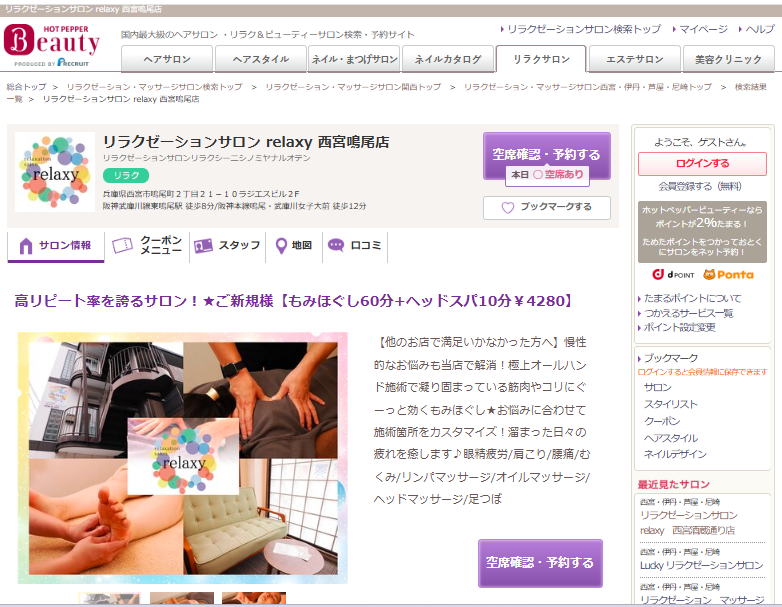
Task: Click the heart icon on bookmark button
Action: click(x=507, y=207)
